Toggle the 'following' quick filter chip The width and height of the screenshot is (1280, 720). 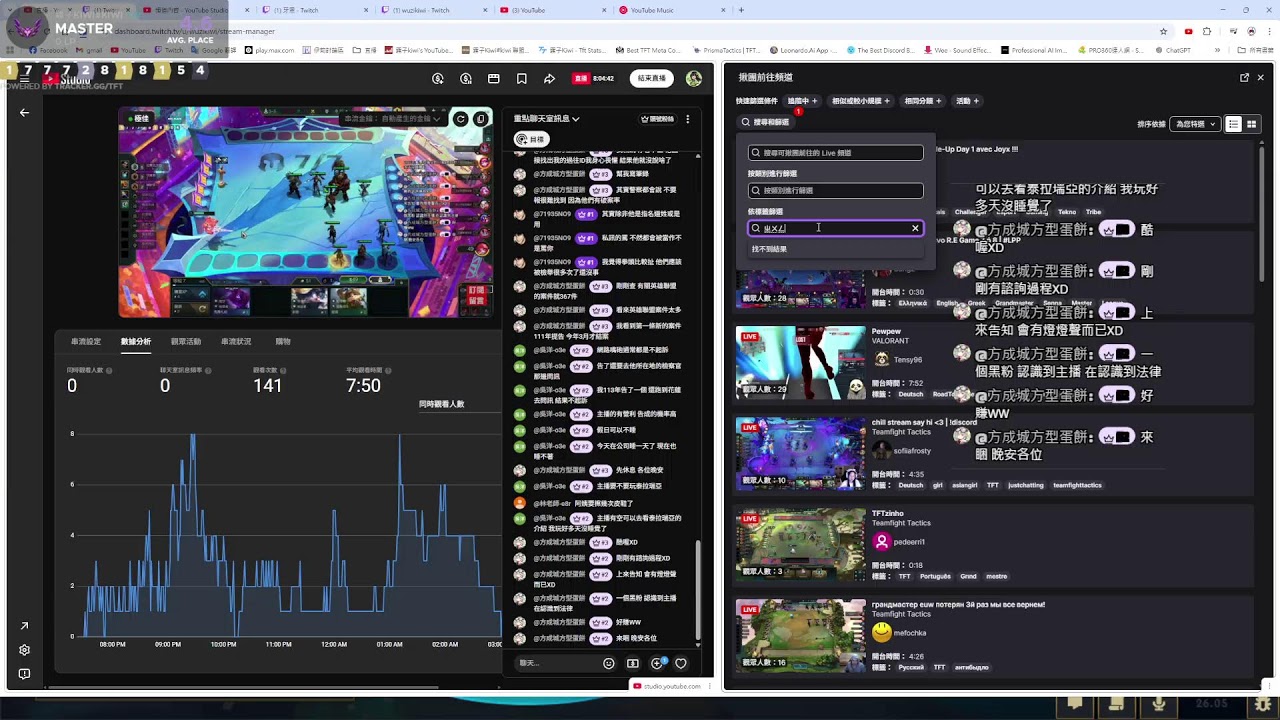point(802,101)
